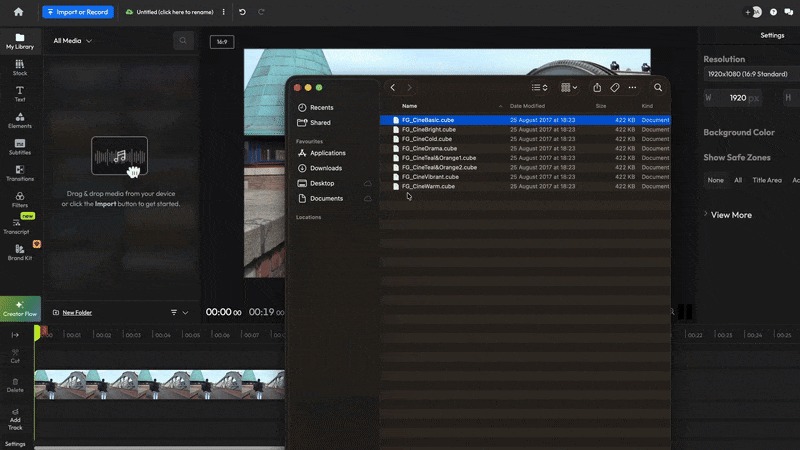The image size is (800, 450).
Task: Click the Import or Record button
Action: click(78, 12)
